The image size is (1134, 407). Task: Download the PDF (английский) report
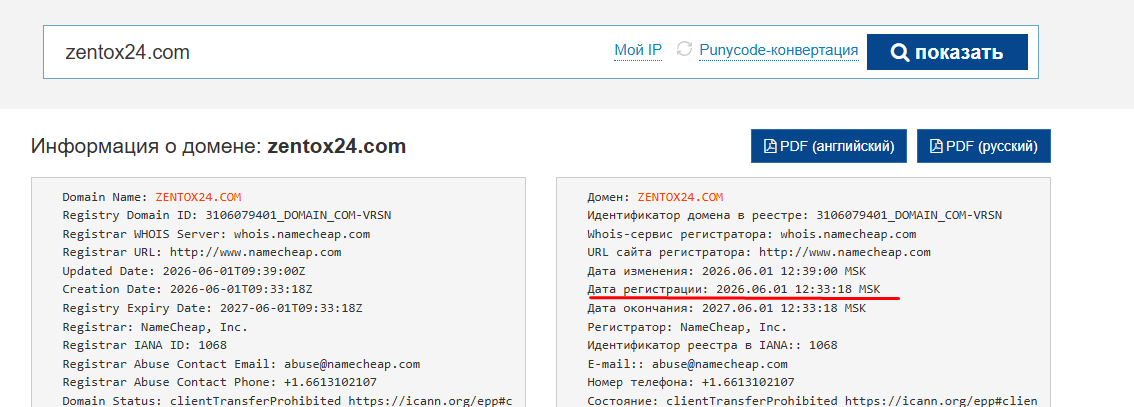[829, 147]
